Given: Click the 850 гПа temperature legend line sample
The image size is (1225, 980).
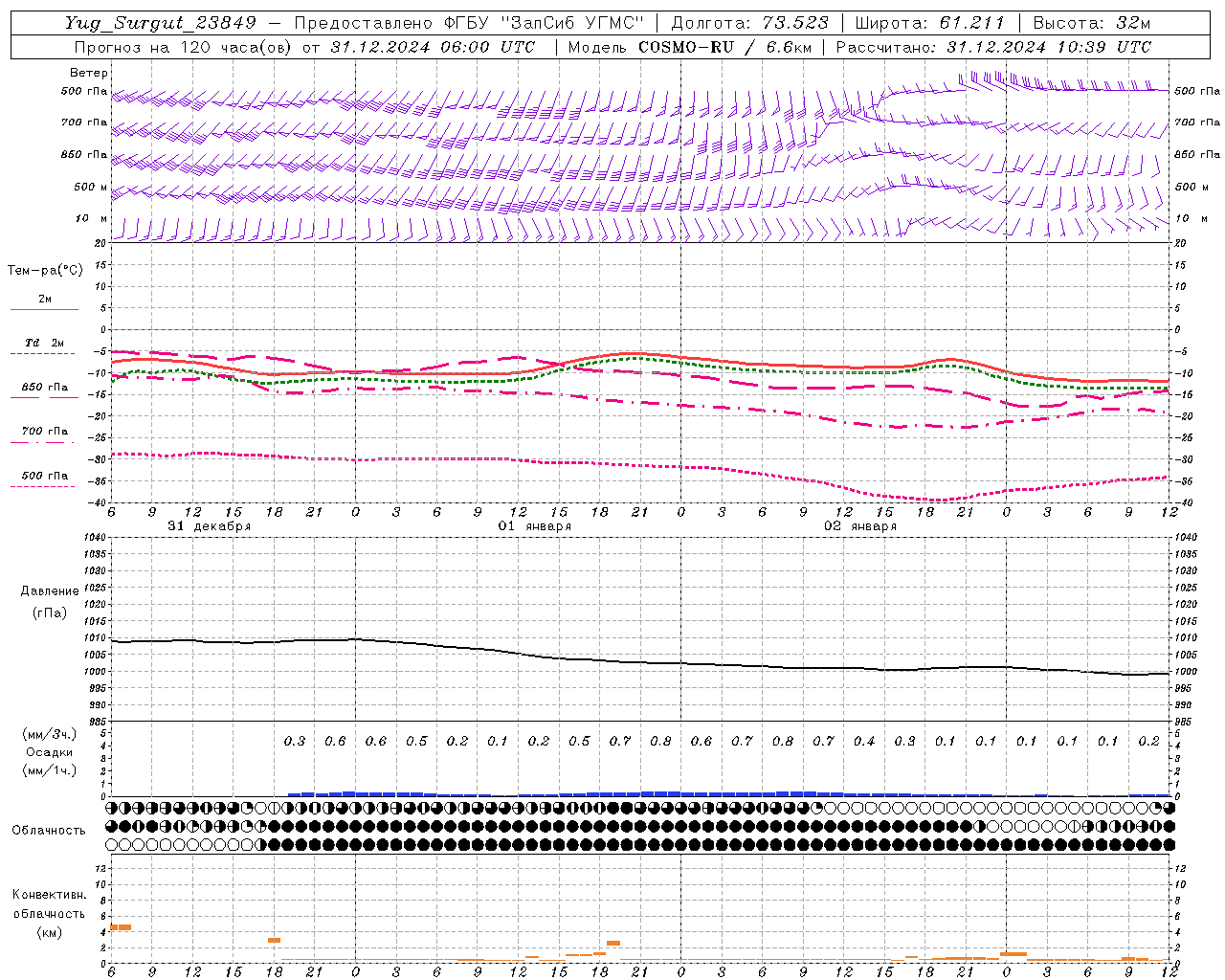Looking at the screenshot, I should coord(44,396).
